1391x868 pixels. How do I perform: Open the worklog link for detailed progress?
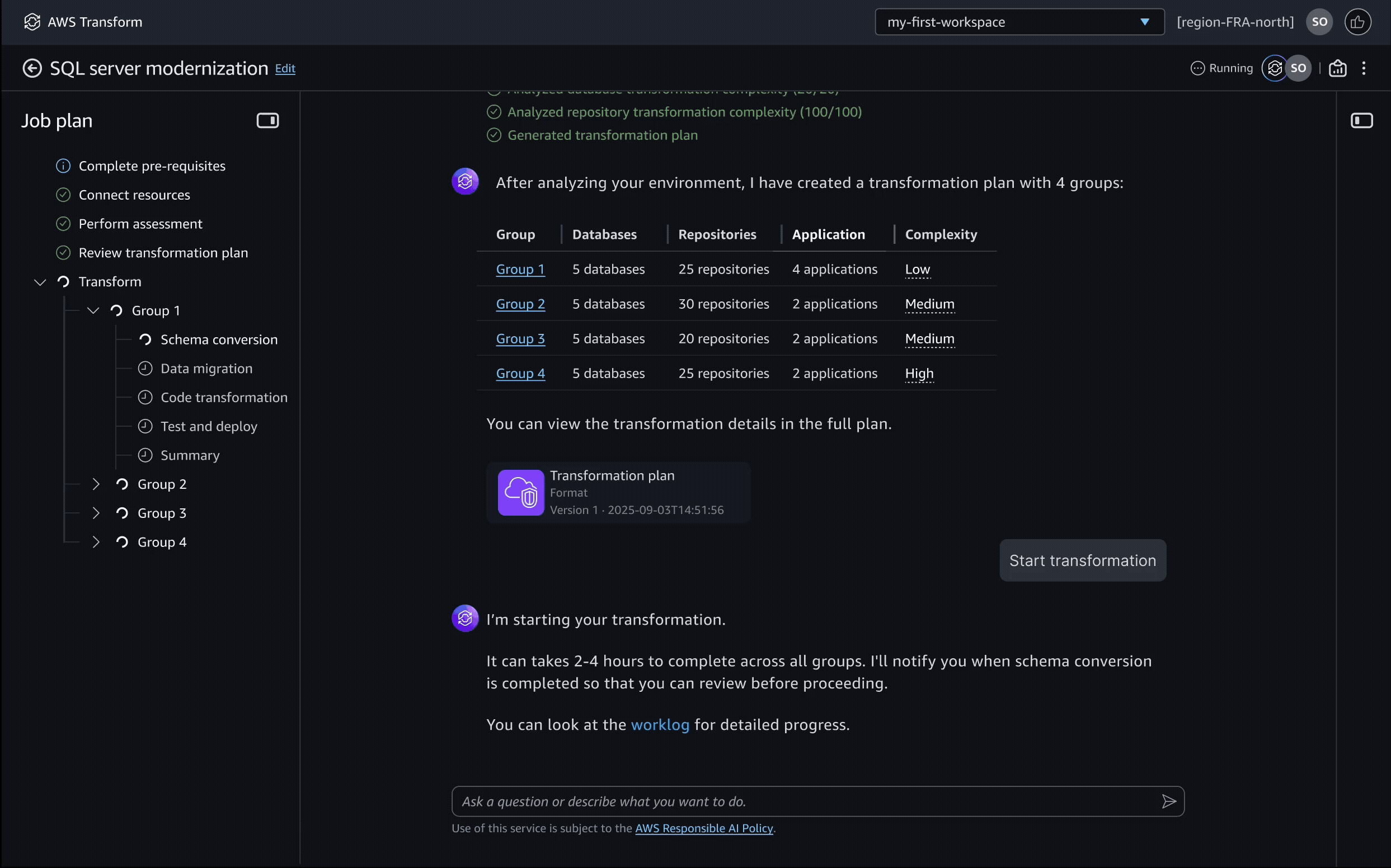click(x=659, y=724)
